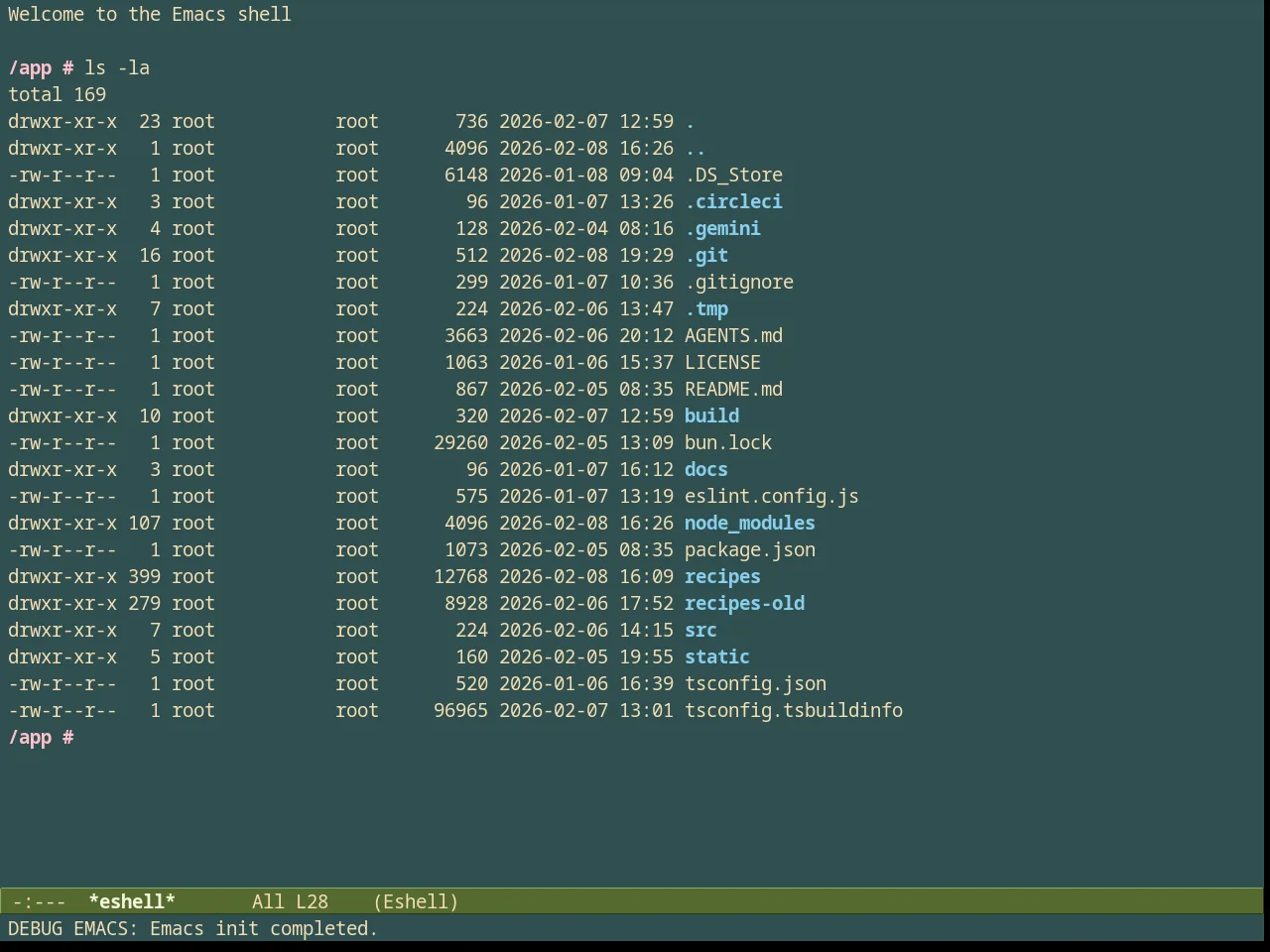The width and height of the screenshot is (1270, 952).
Task: Click the node_modules directory name
Action: [x=750, y=523]
